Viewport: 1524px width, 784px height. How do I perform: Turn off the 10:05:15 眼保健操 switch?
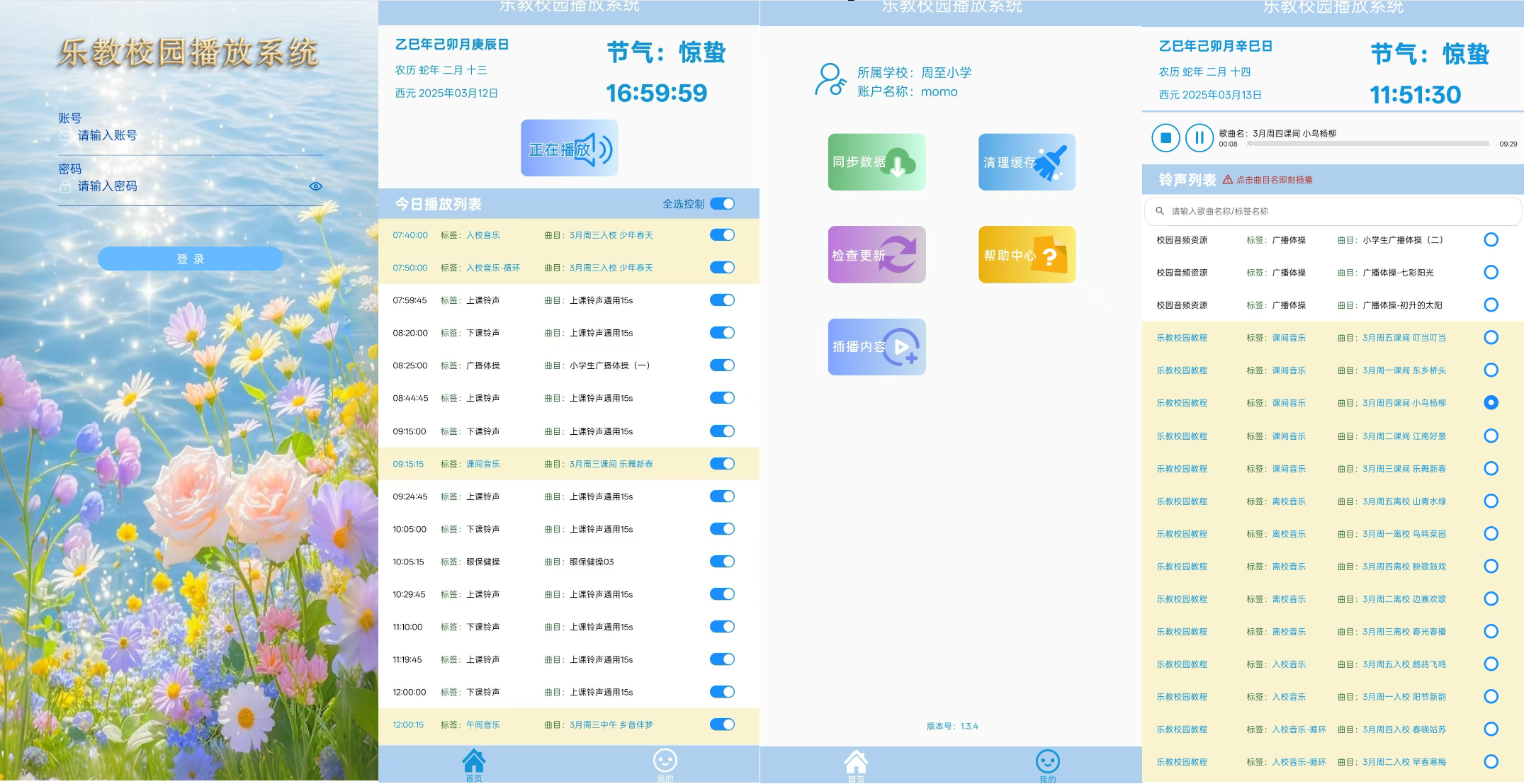(722, 562)
